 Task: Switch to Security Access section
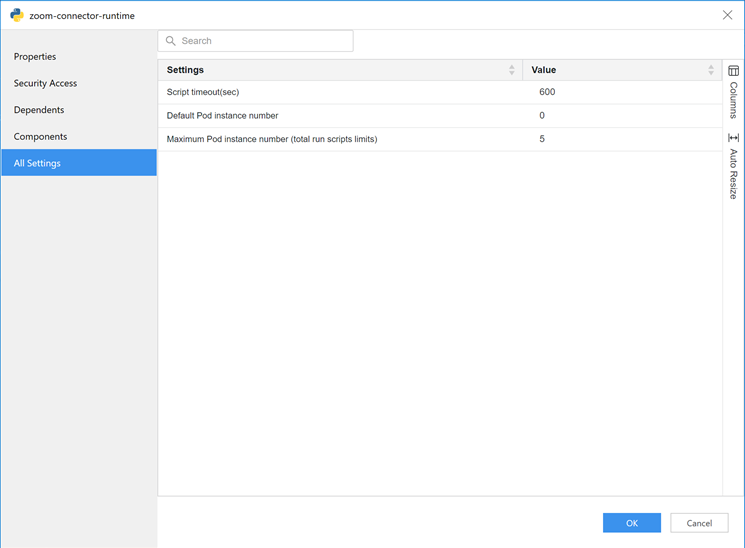tap(45, 83)
